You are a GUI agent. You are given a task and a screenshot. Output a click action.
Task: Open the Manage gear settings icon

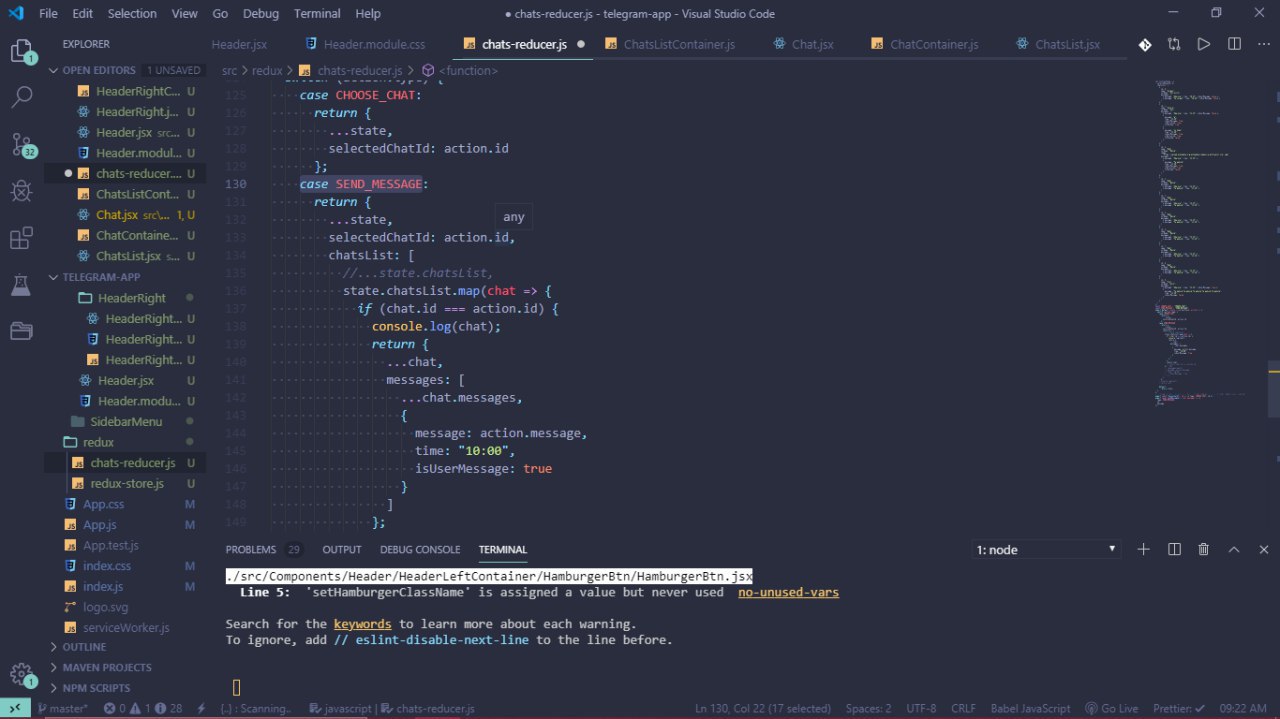[21, 673]
